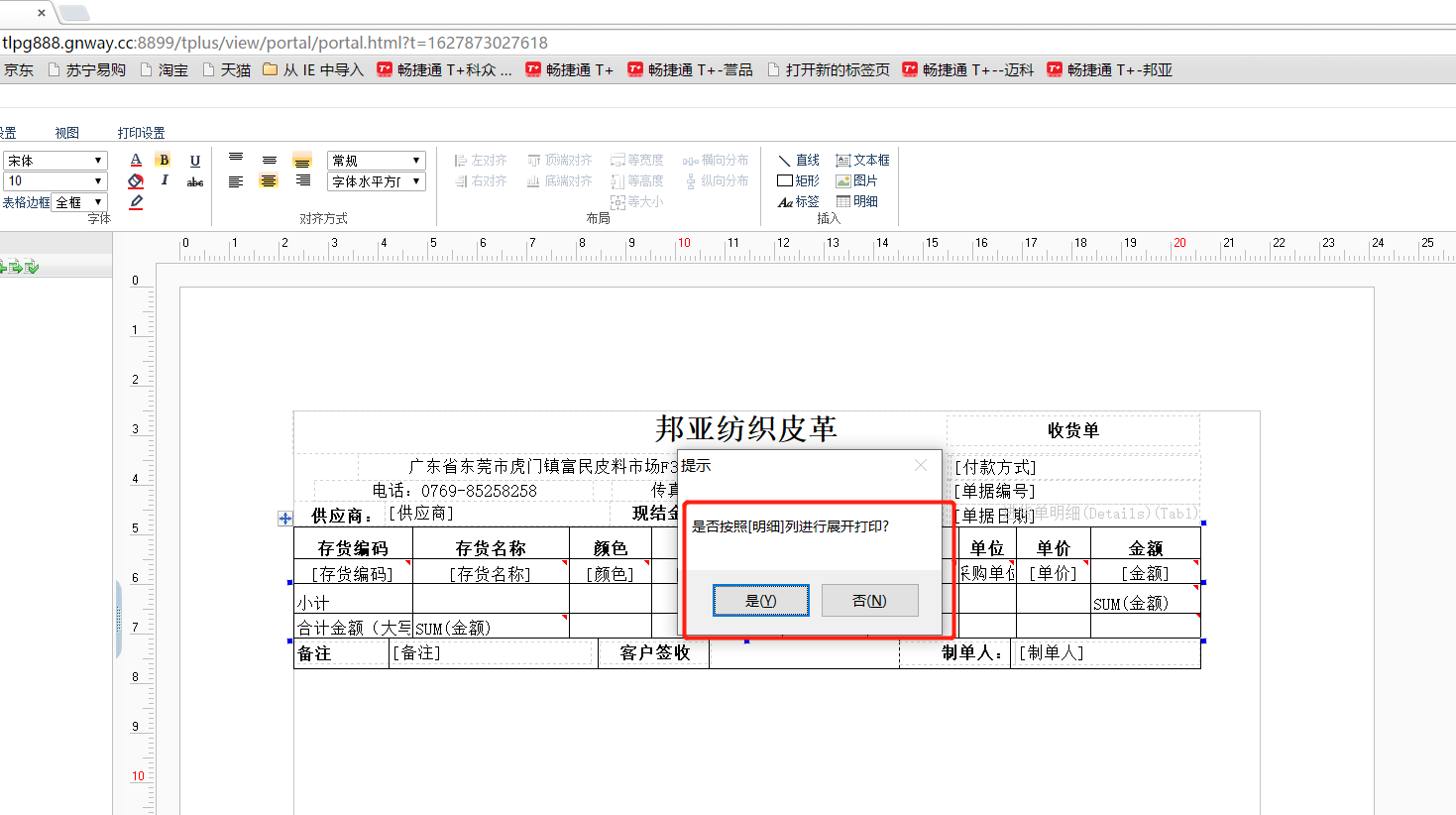This screenshot has width=1456, height=815.
Task: Click the fill color bucket icon
Action: (x=136, y=180)
